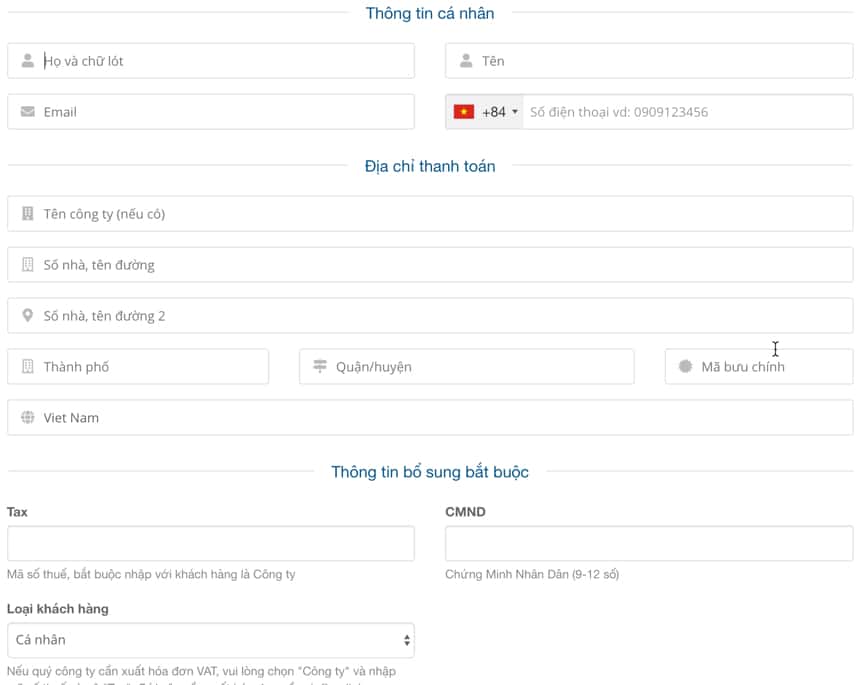The height and width of the screenshot is (685, 862).
Task: Click the person icon beside Họ và chữ lót
Action: click(27, 61)
